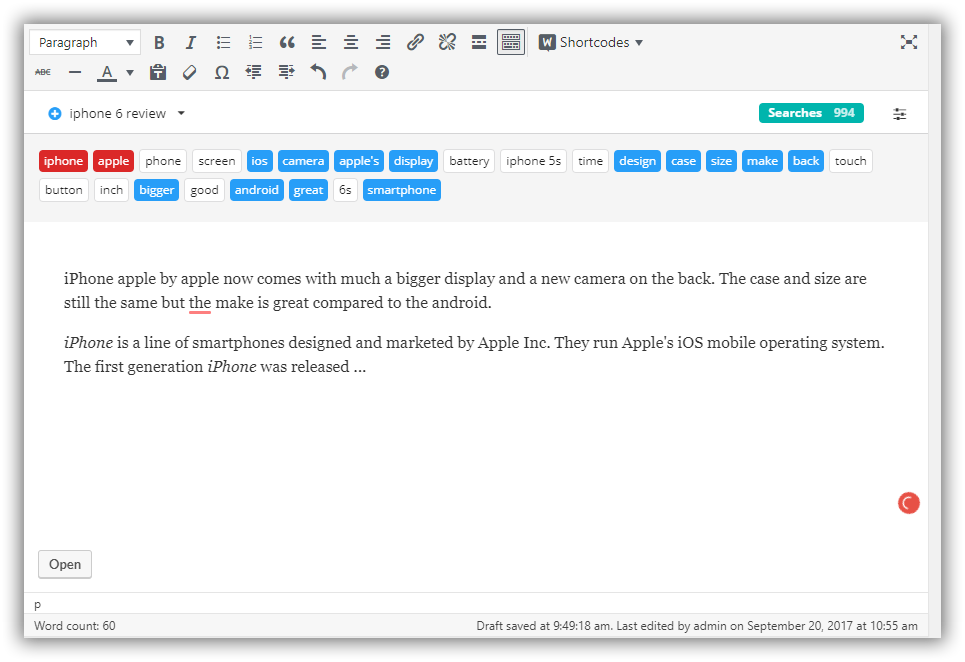Paste as plain text
This screenshot has width=965, height=662.
coord(158,73)
